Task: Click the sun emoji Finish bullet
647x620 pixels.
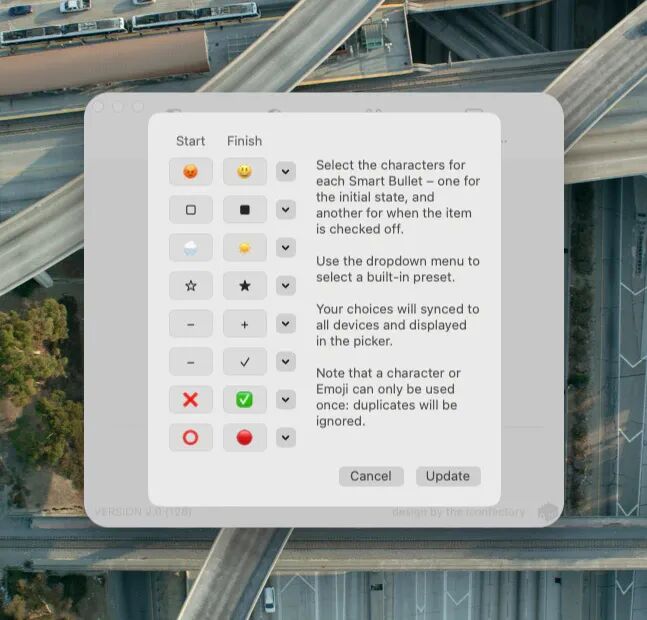Action: (x=245, y=248)
